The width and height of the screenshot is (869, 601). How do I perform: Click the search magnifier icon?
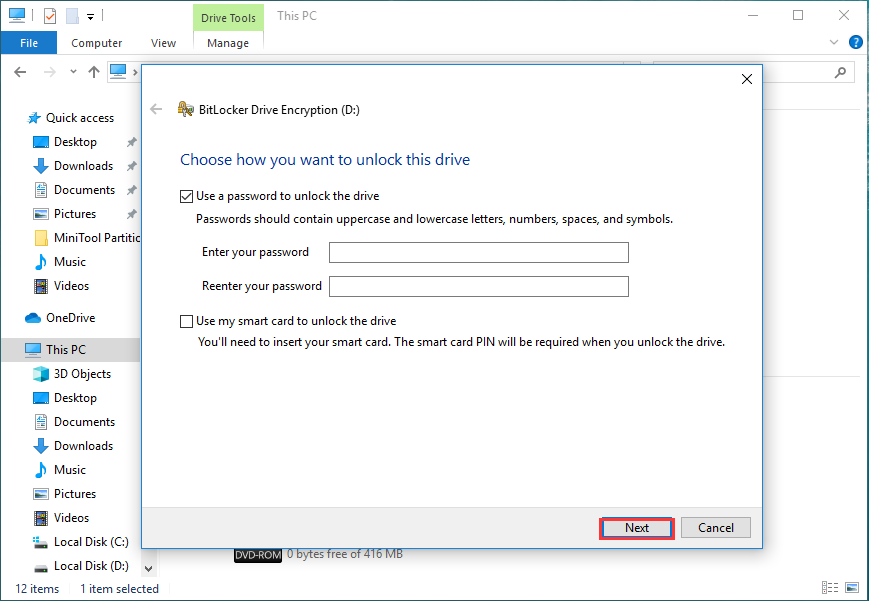840,72
